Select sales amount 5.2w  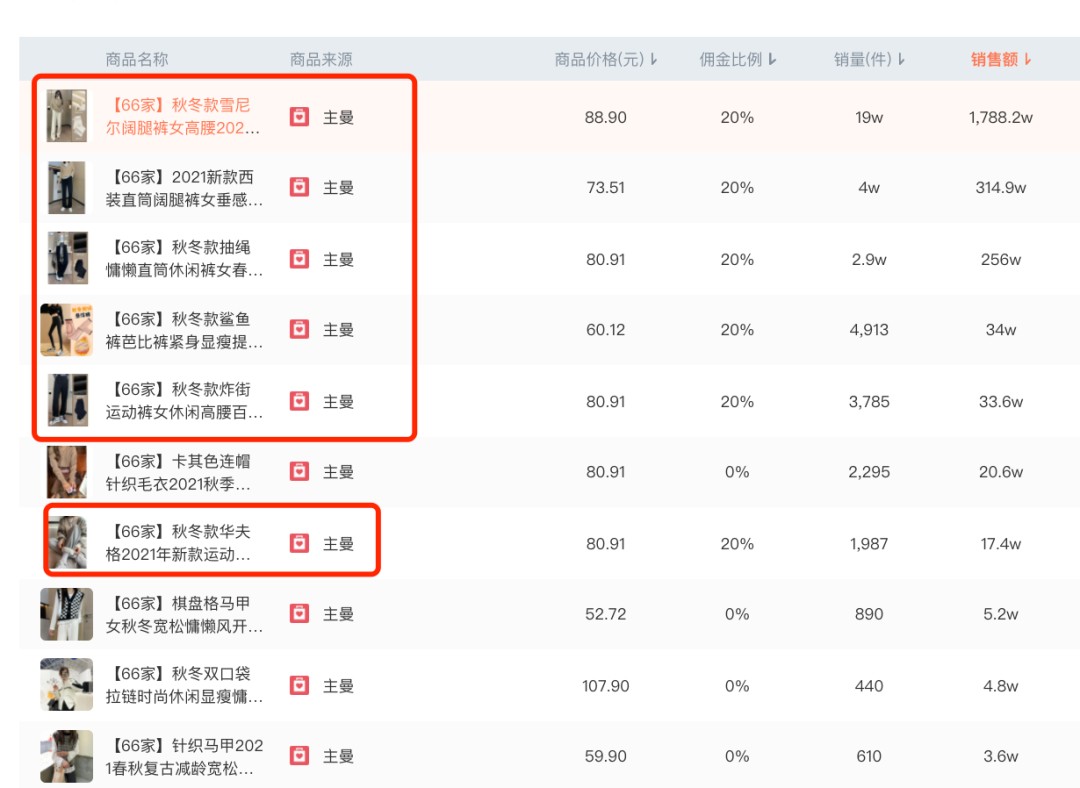pyautogui.click(x=1000, y=614)
